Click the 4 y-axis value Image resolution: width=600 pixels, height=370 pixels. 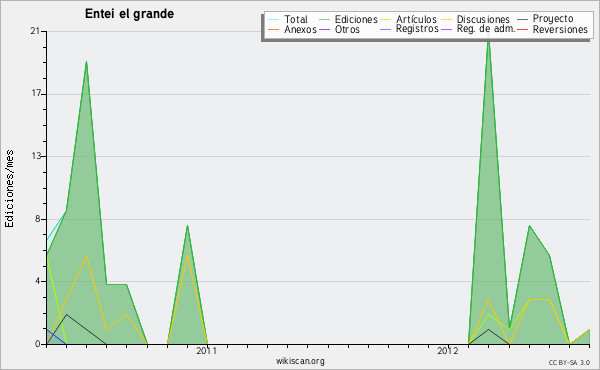pos(38,281)
